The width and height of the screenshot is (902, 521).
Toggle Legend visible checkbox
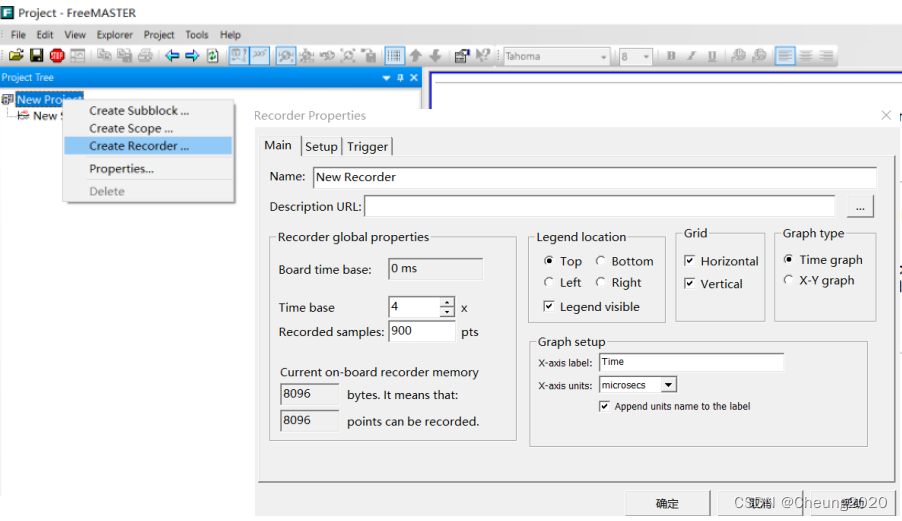(549, 307)
